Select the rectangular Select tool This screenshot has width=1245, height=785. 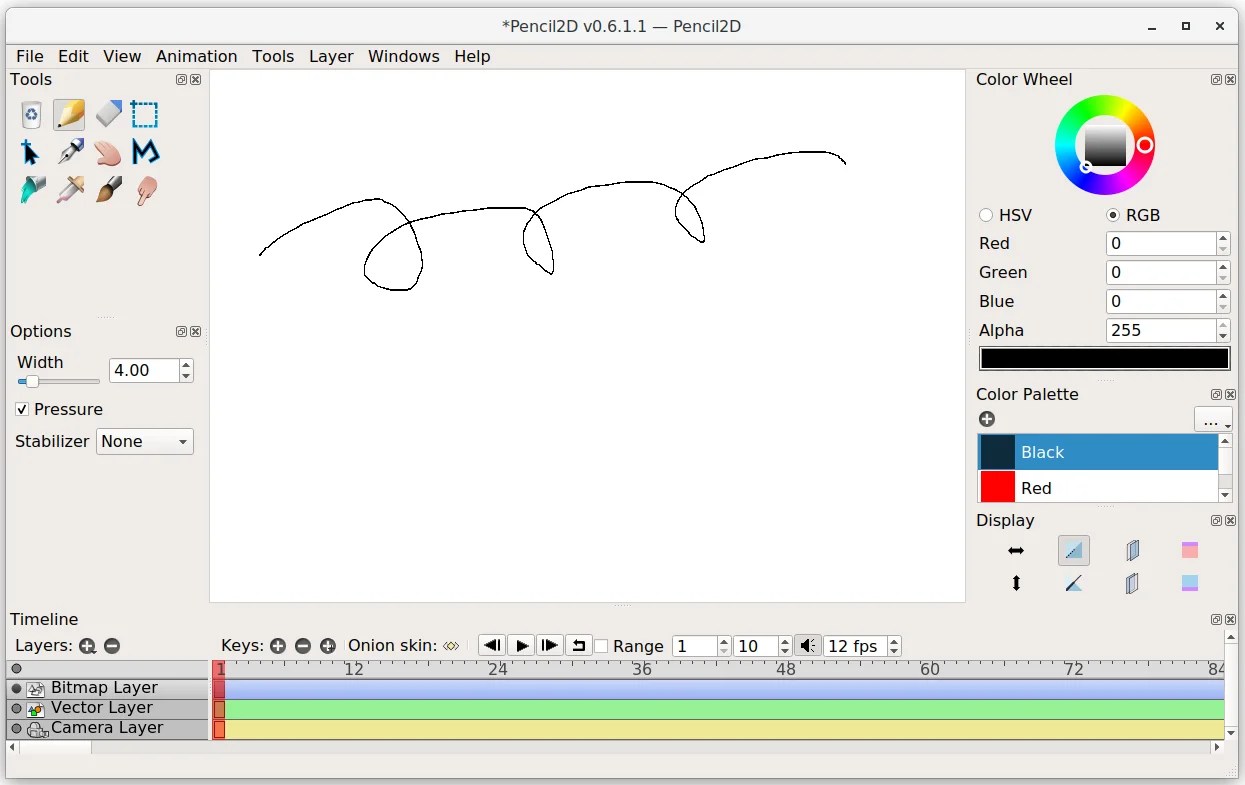click(x=145, y=114)
